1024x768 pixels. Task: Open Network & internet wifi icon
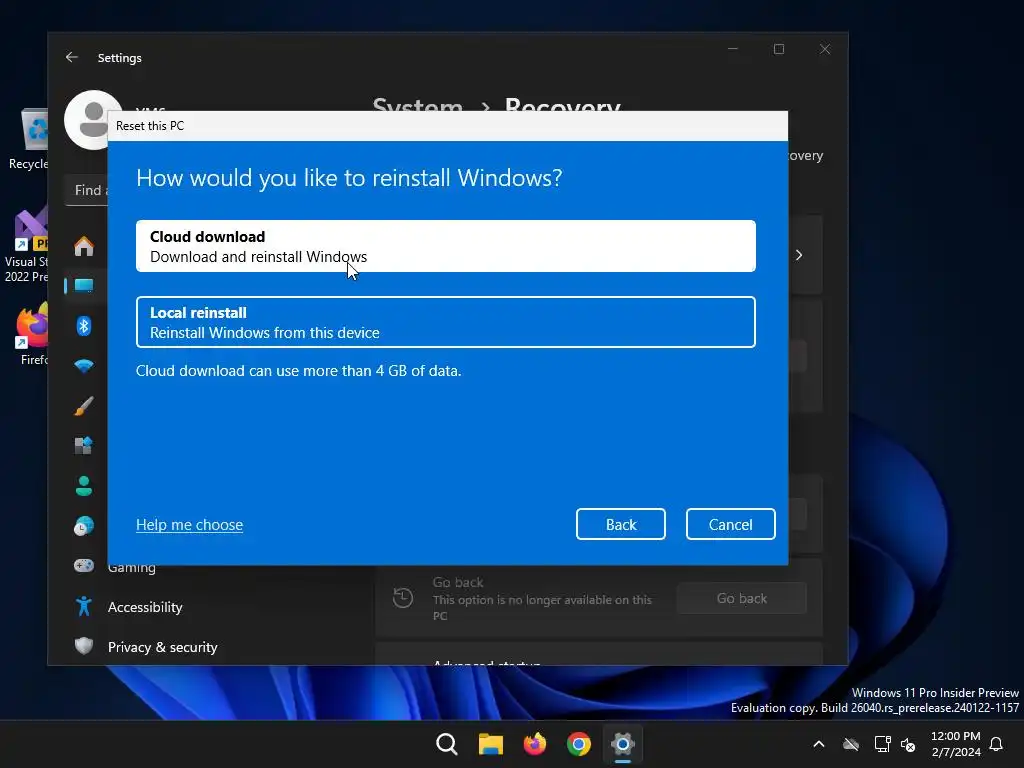pyautogui.click(x=84, y=366)
